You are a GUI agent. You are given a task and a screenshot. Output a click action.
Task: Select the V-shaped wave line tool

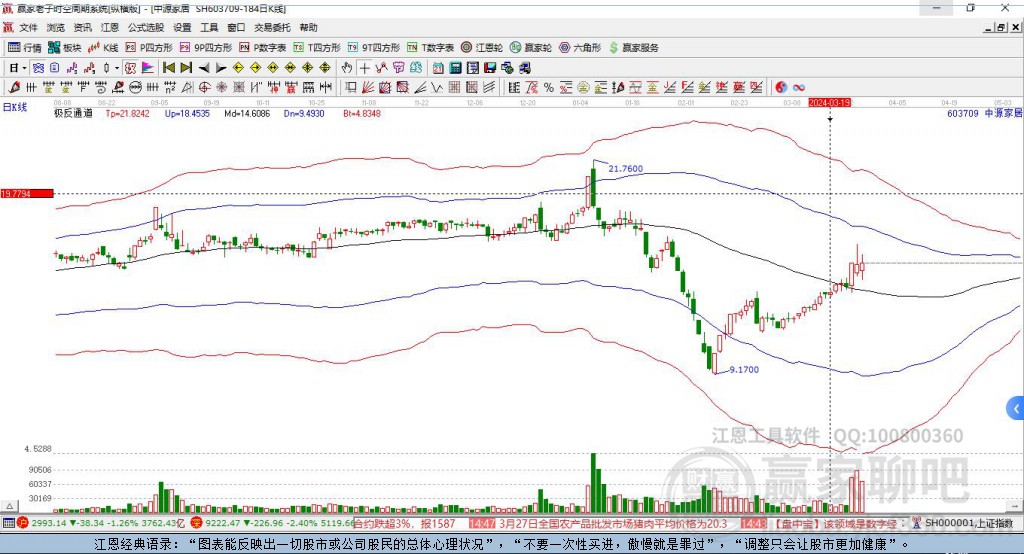(437, 87)
